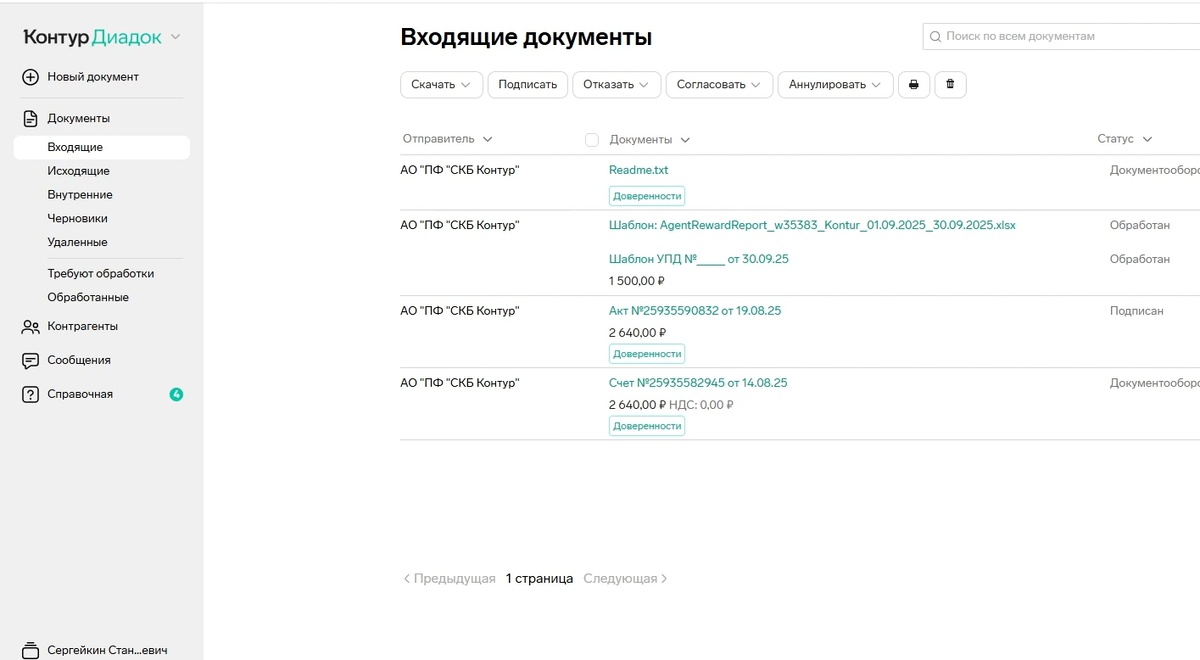This screenshot has width=1200, height=660.
Task: Click Доверенности tag under Счет №25935582945
Action: tap(647, 426)
